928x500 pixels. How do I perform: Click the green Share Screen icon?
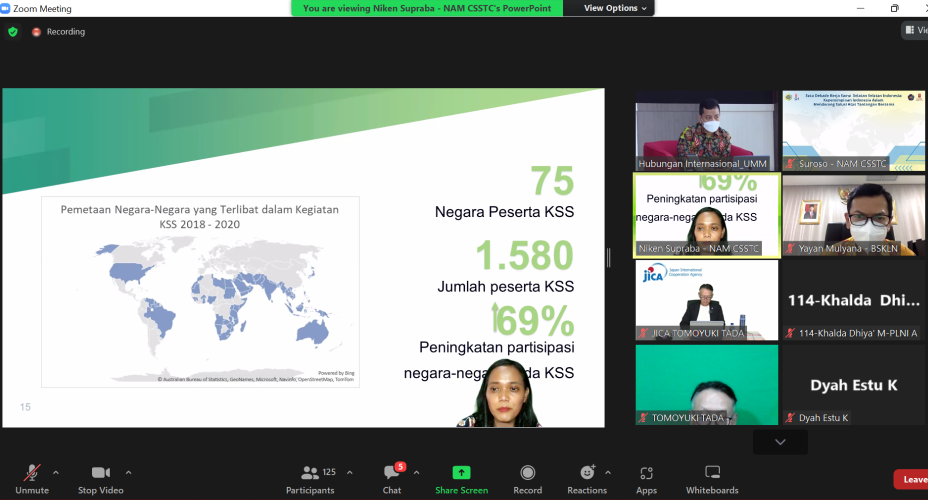tap(461, 472)
